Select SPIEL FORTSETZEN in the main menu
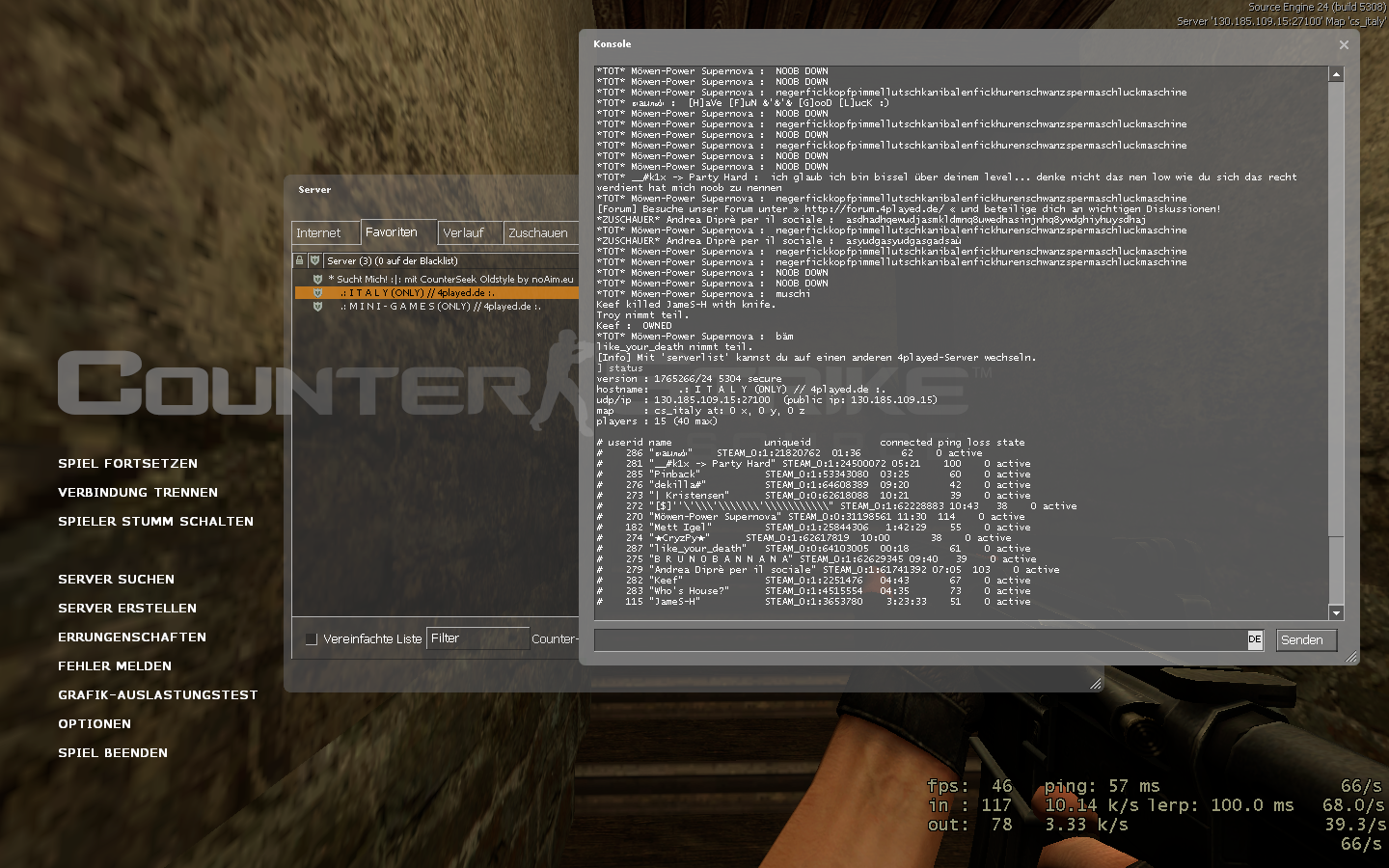 click(127, 464)
